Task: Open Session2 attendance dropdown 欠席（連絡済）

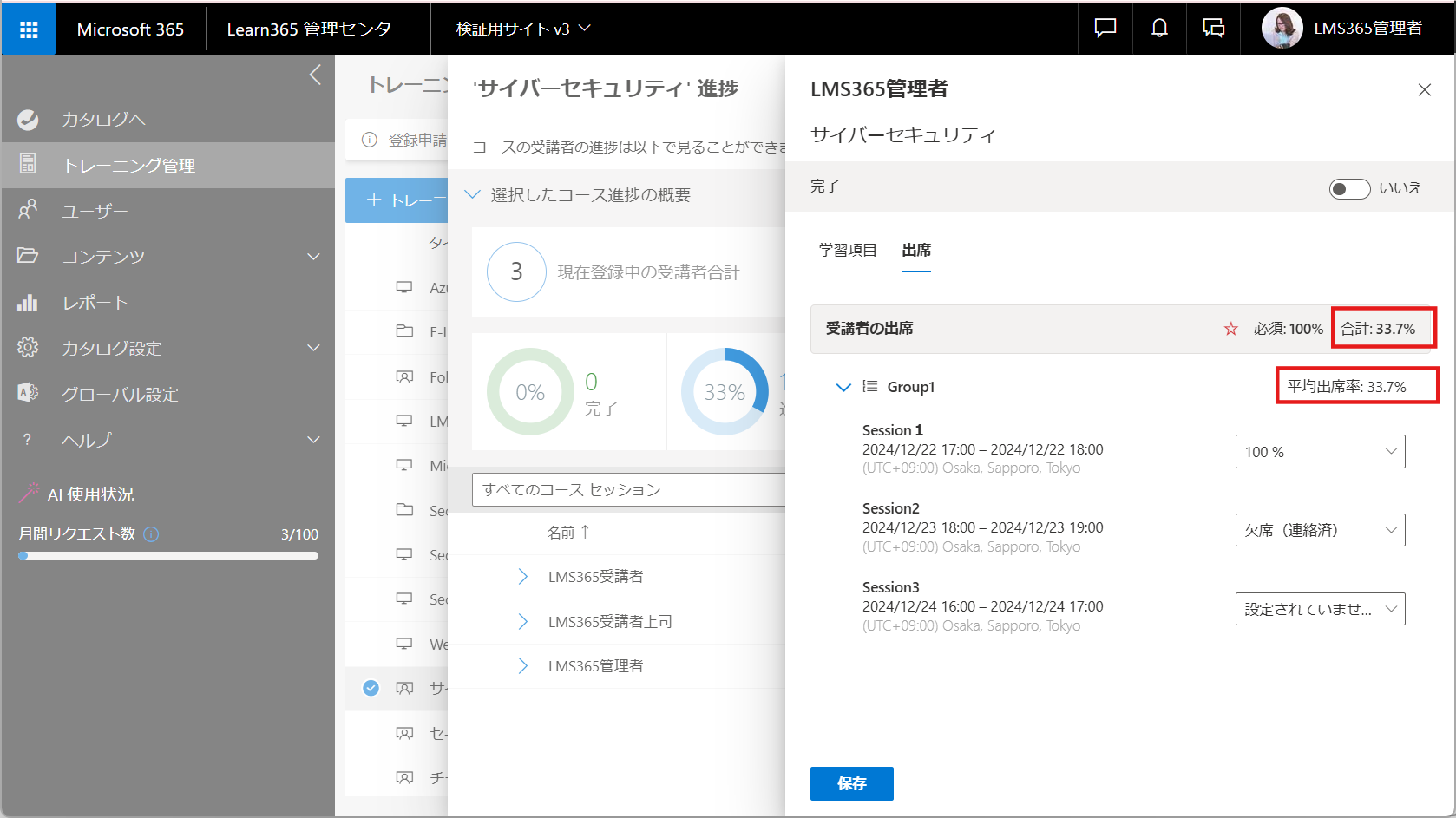Action: pos(1320,530)
